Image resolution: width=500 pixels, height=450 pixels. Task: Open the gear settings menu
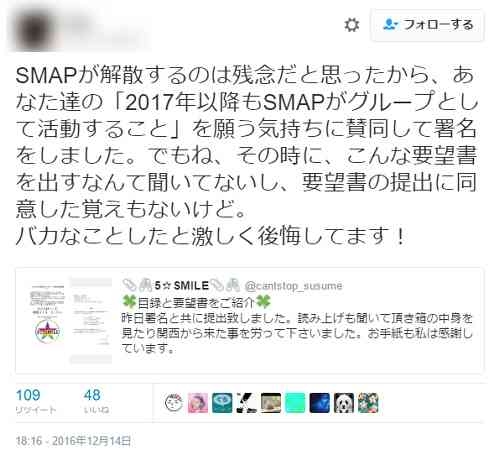pyautogui.click(x=352, y=25)
